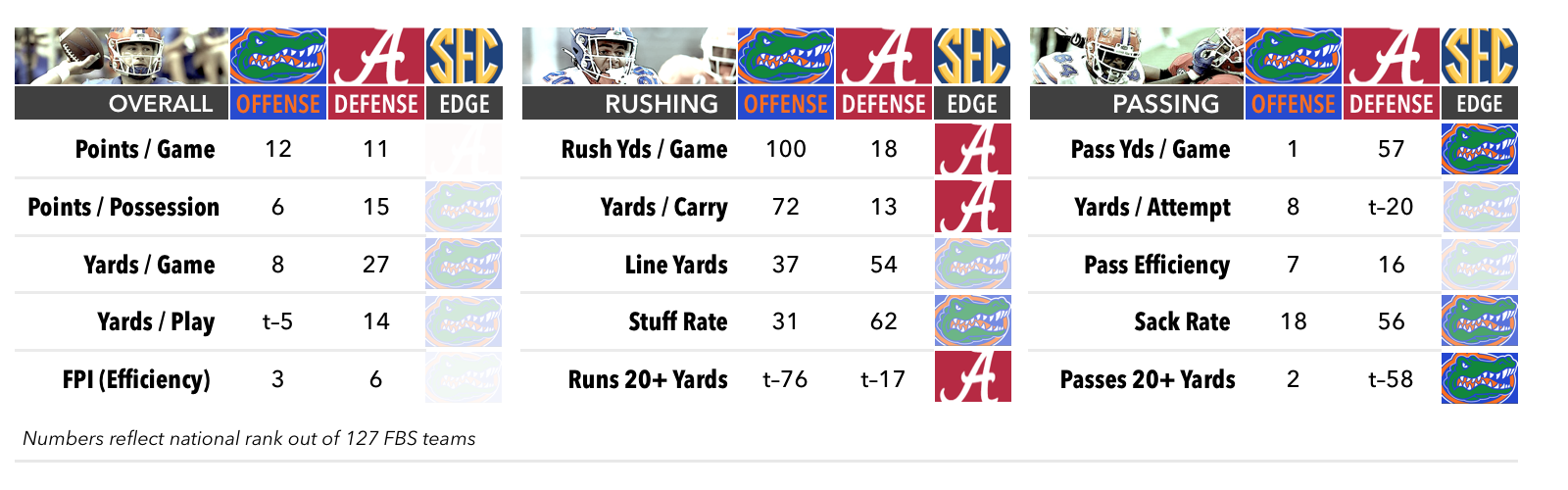Click the receiver photo thumbnail above PASSING
This screenshot has width=1568, height=490.
[x=1137, y=56]
